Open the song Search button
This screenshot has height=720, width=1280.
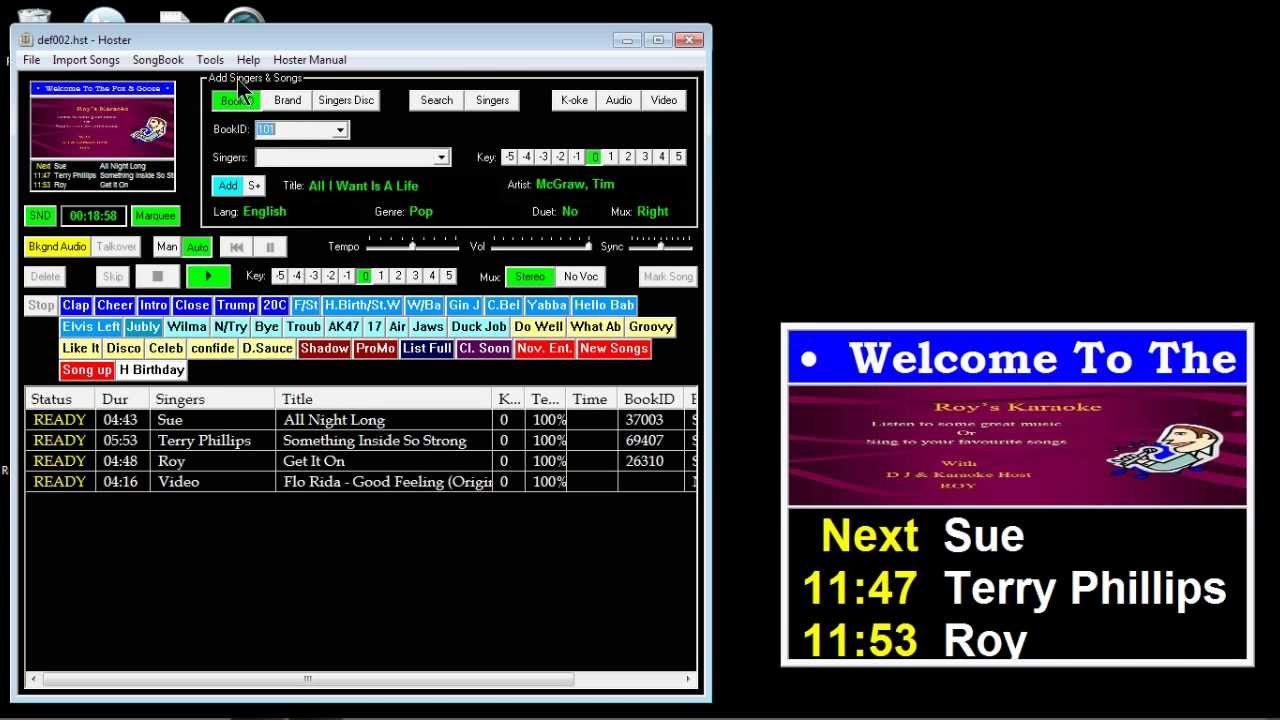(x=436, y=100)
